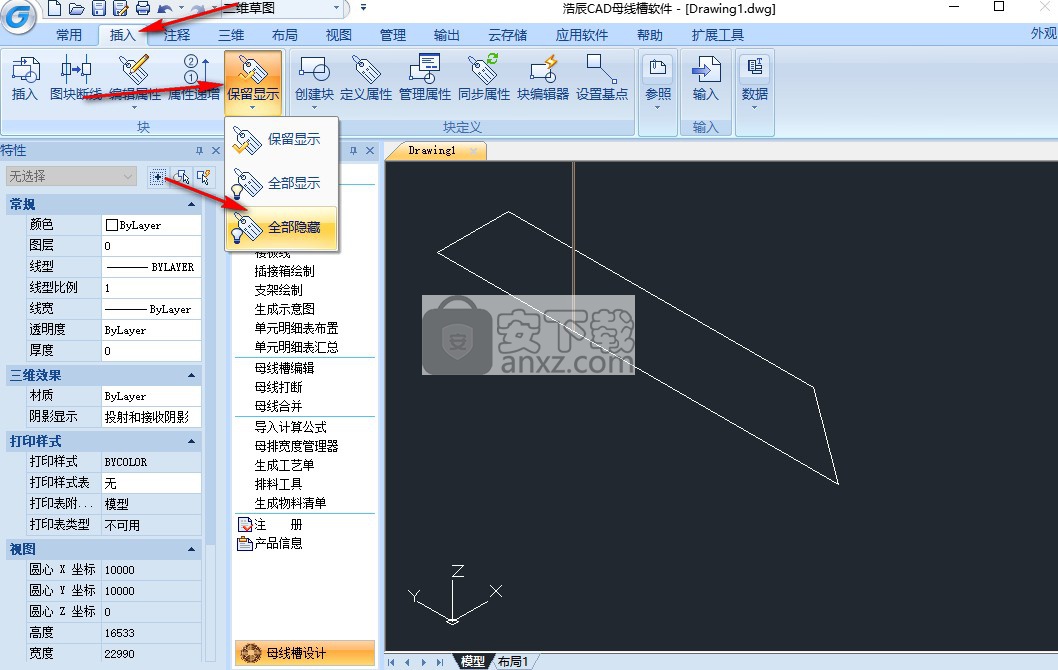The width and height of the screenshot is (1058, 670).
Task: Click the 保留显示 ribbon button
Action: (x=253, y=82)
